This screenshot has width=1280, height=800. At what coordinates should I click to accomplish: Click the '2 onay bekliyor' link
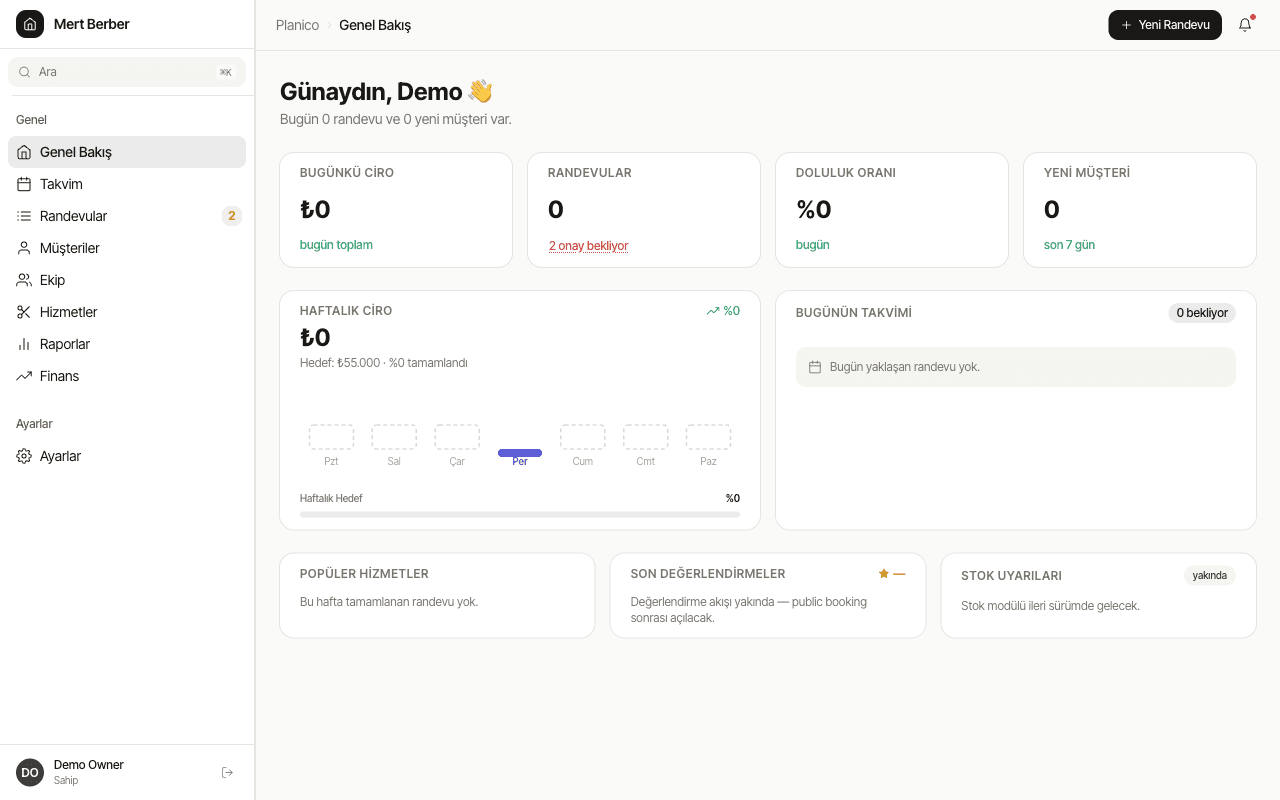(588, 246)
